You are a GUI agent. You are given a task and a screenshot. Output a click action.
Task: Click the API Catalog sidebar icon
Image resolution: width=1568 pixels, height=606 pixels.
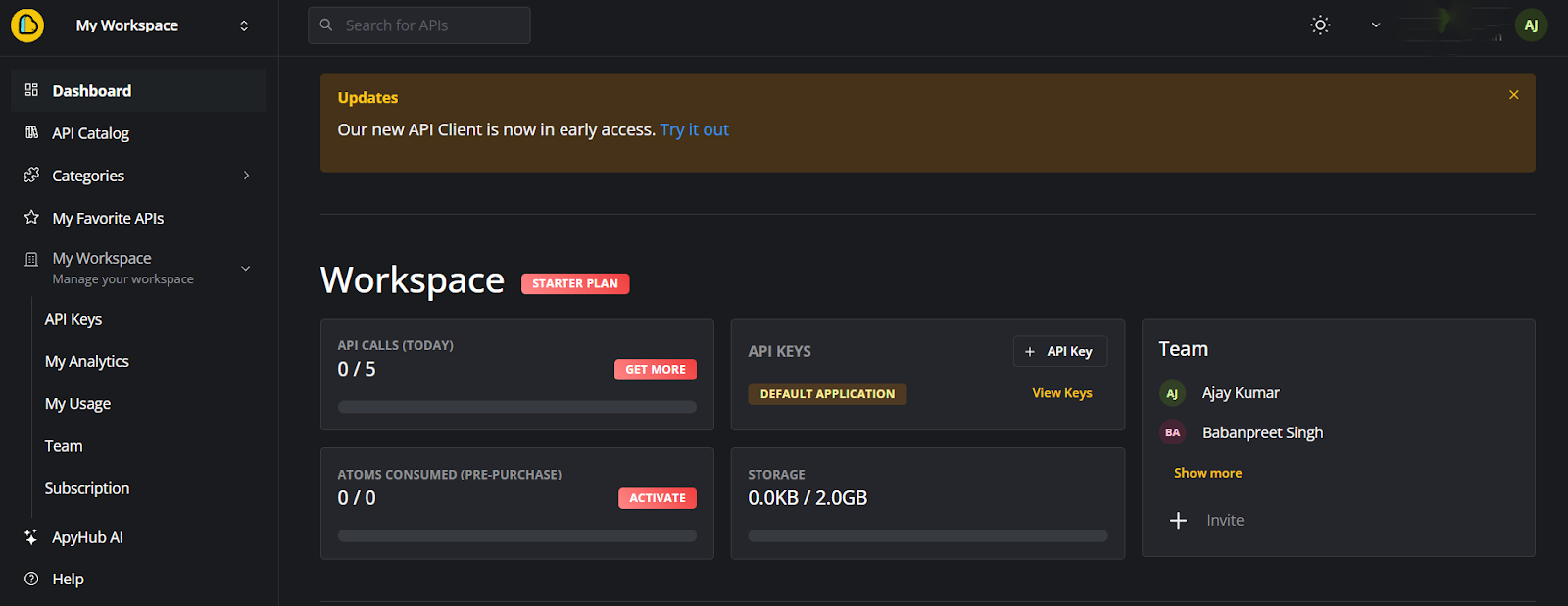click(31, 133)
